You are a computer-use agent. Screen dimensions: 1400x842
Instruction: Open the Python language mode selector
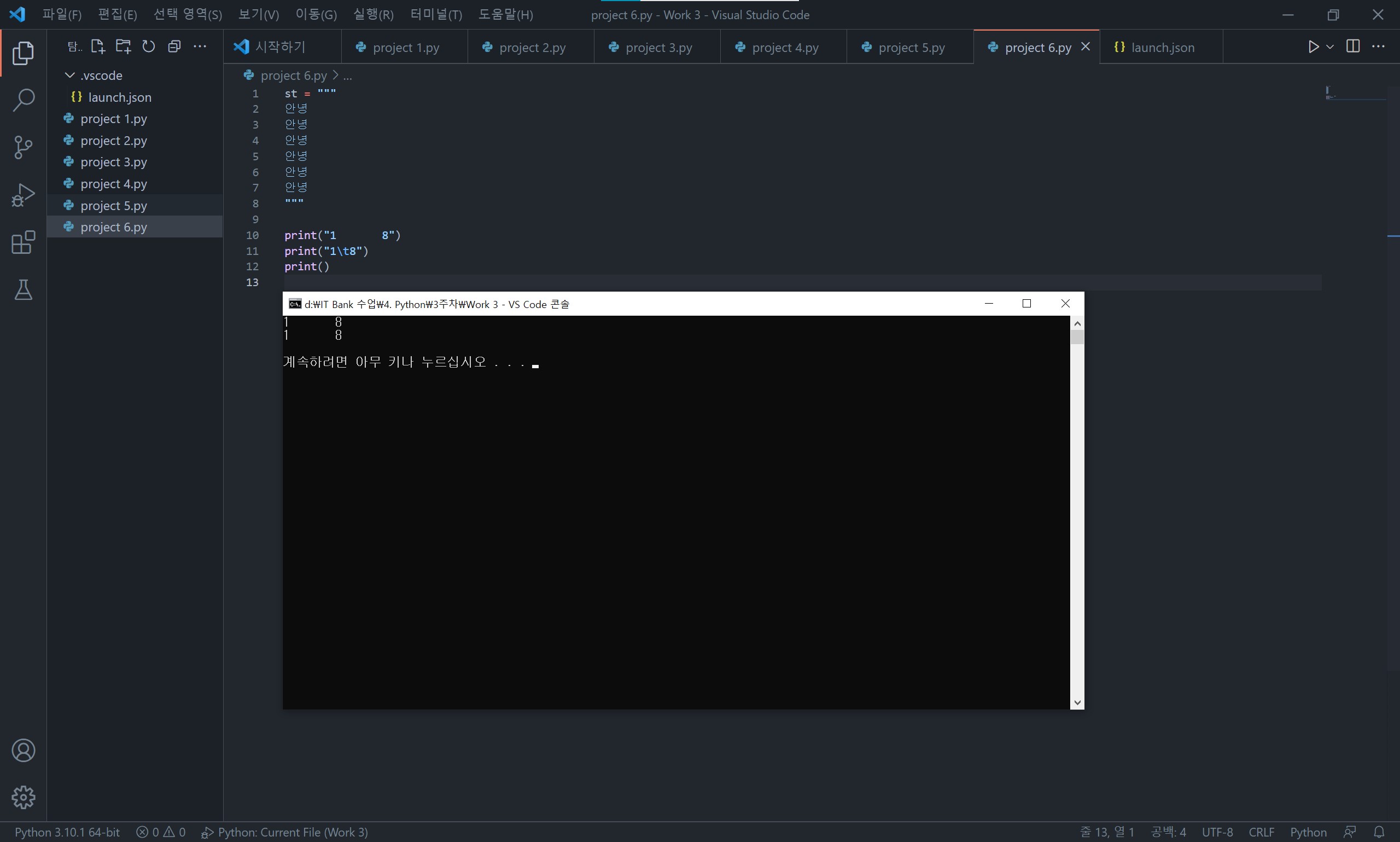(x=1308, y=832)
